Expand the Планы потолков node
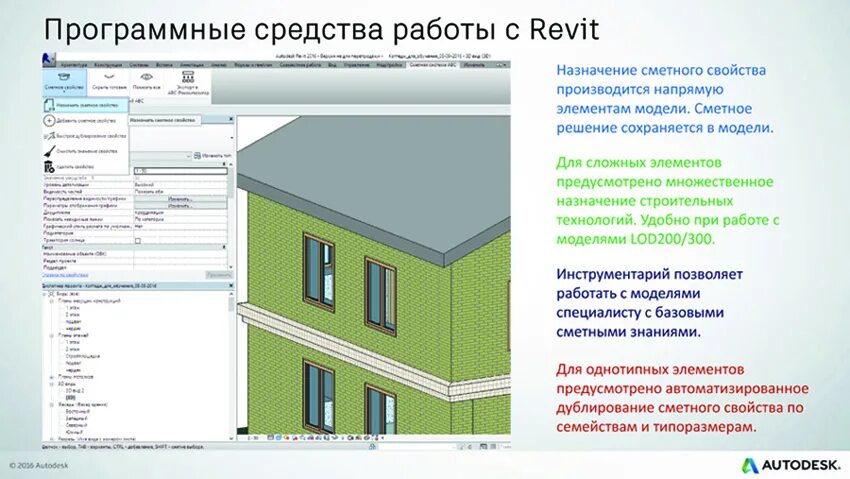The width and height of the screenshot is (850, 479). pyautogui.click(x=52, y=377)
